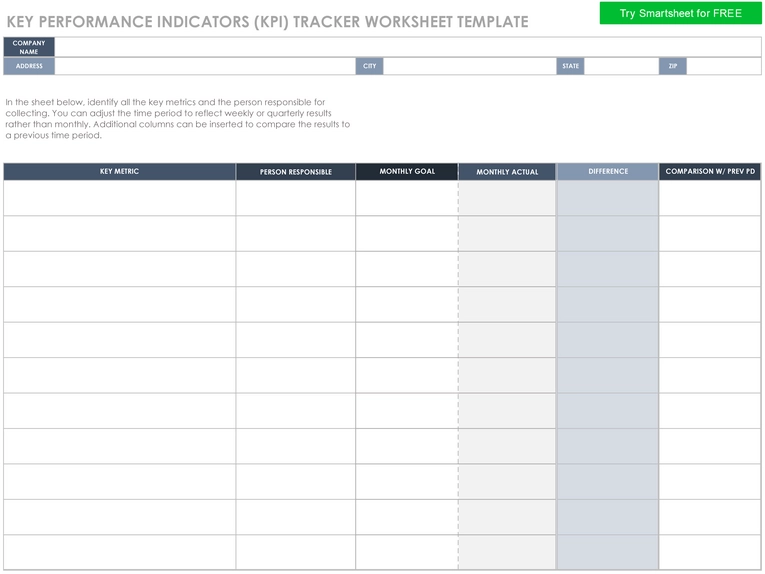This screenshot has width=765, height=574.
Task: Select the STATE label cell
Action: (570, 66)
